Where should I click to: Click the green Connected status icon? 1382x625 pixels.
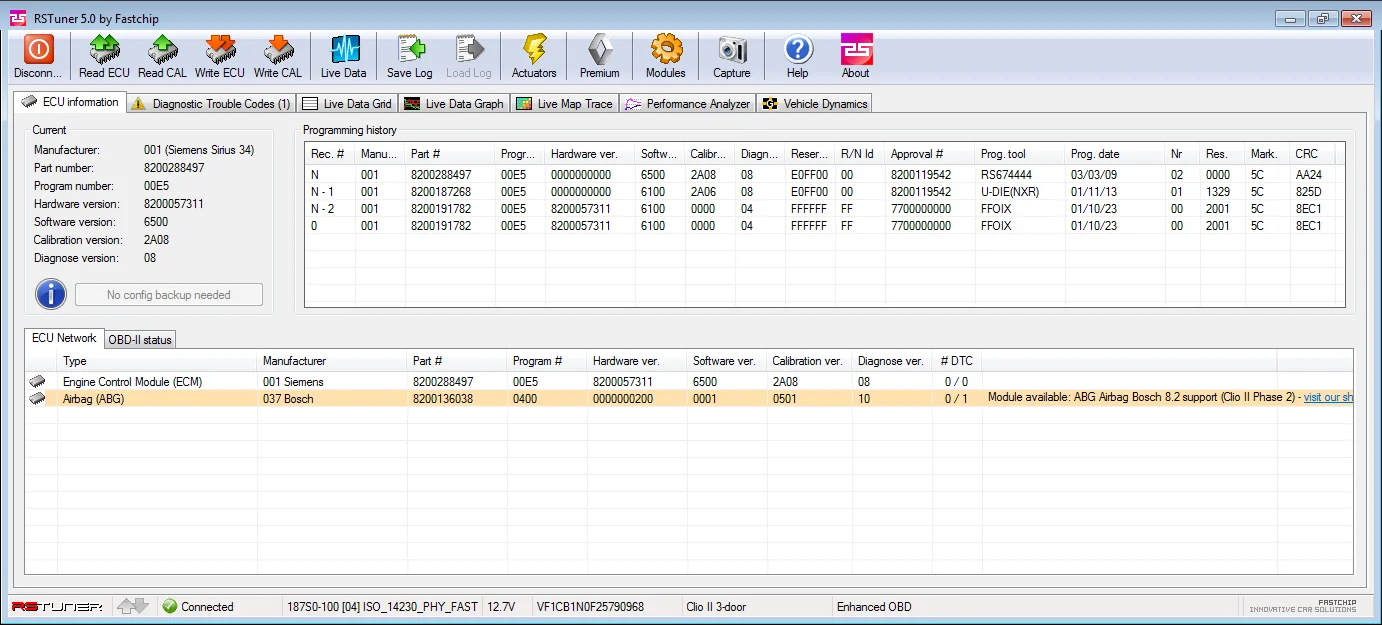pos(169,606)
